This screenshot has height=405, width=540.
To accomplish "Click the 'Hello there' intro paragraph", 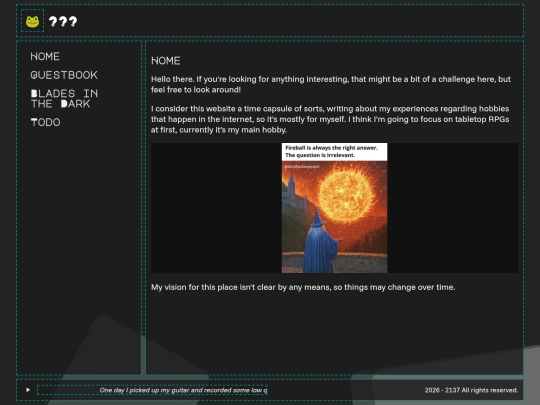I will (x=331, y=84).
